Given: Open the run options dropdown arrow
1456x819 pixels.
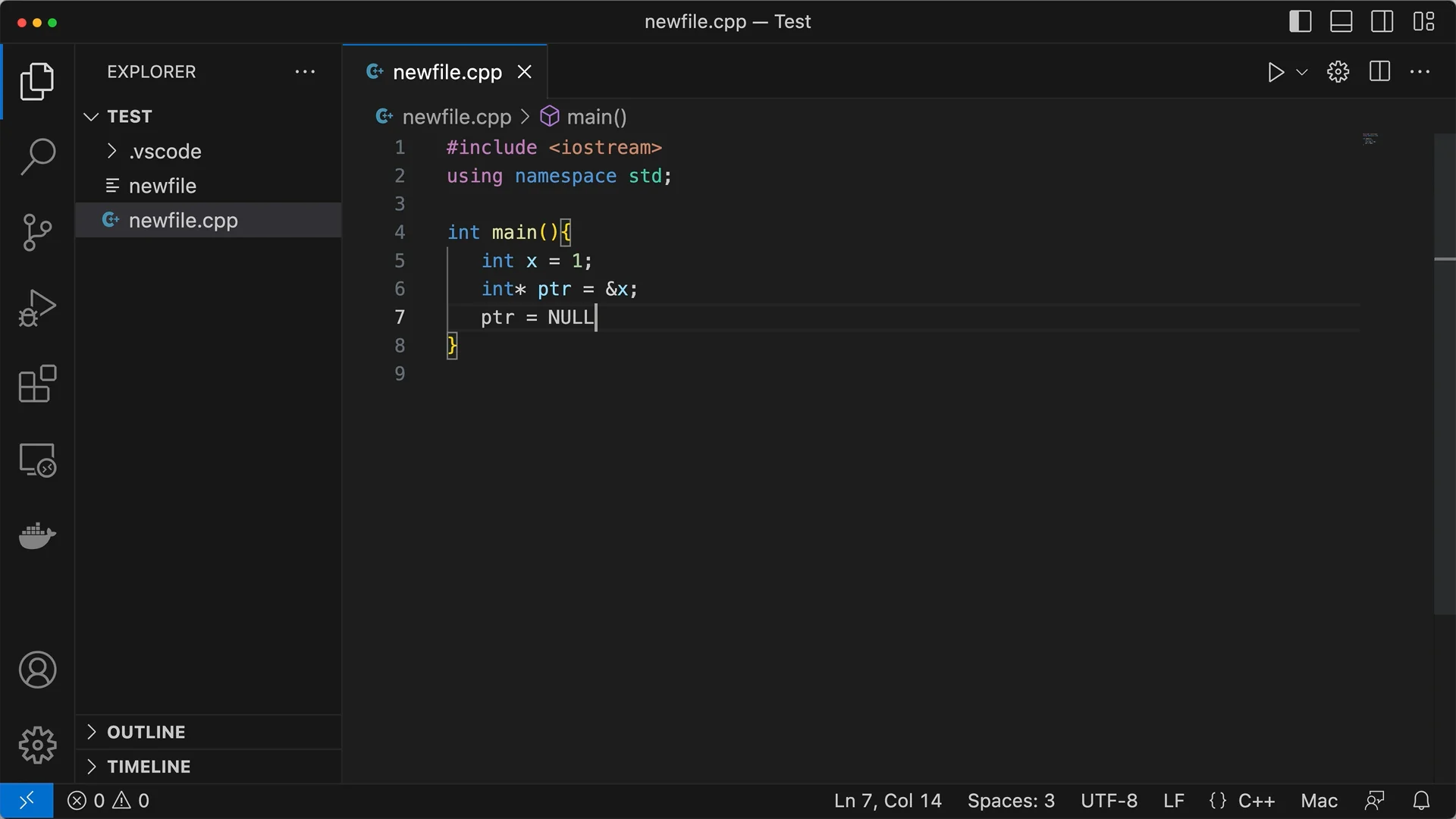Looking at the screenshot, I should [x=1302, y=72].
